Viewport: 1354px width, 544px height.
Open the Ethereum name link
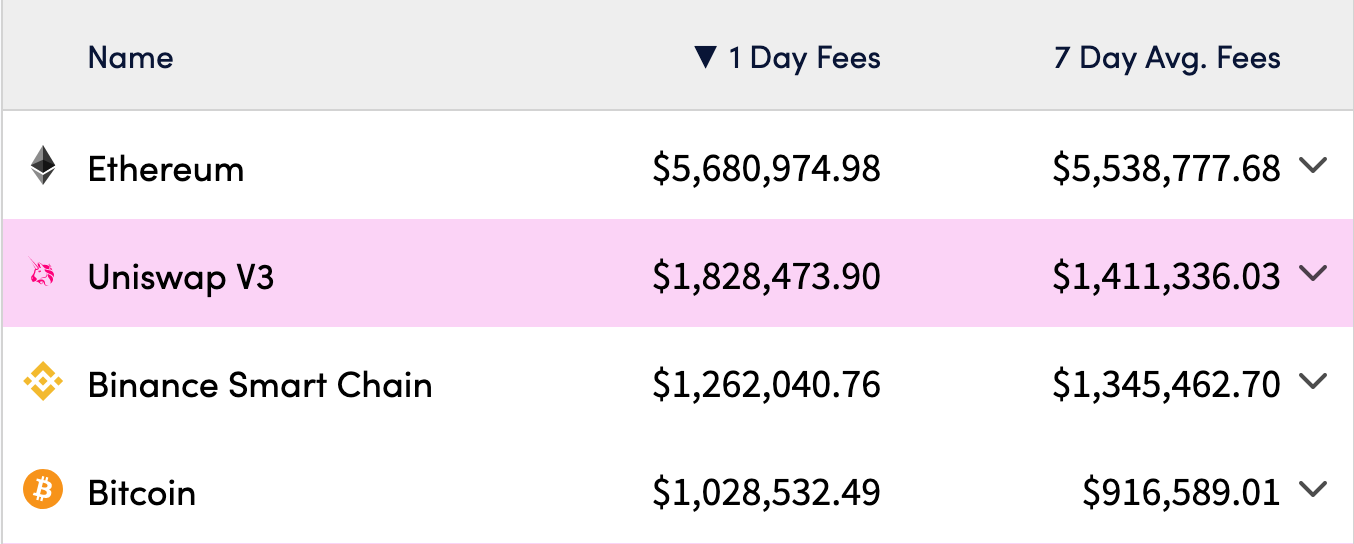[166, 169]
